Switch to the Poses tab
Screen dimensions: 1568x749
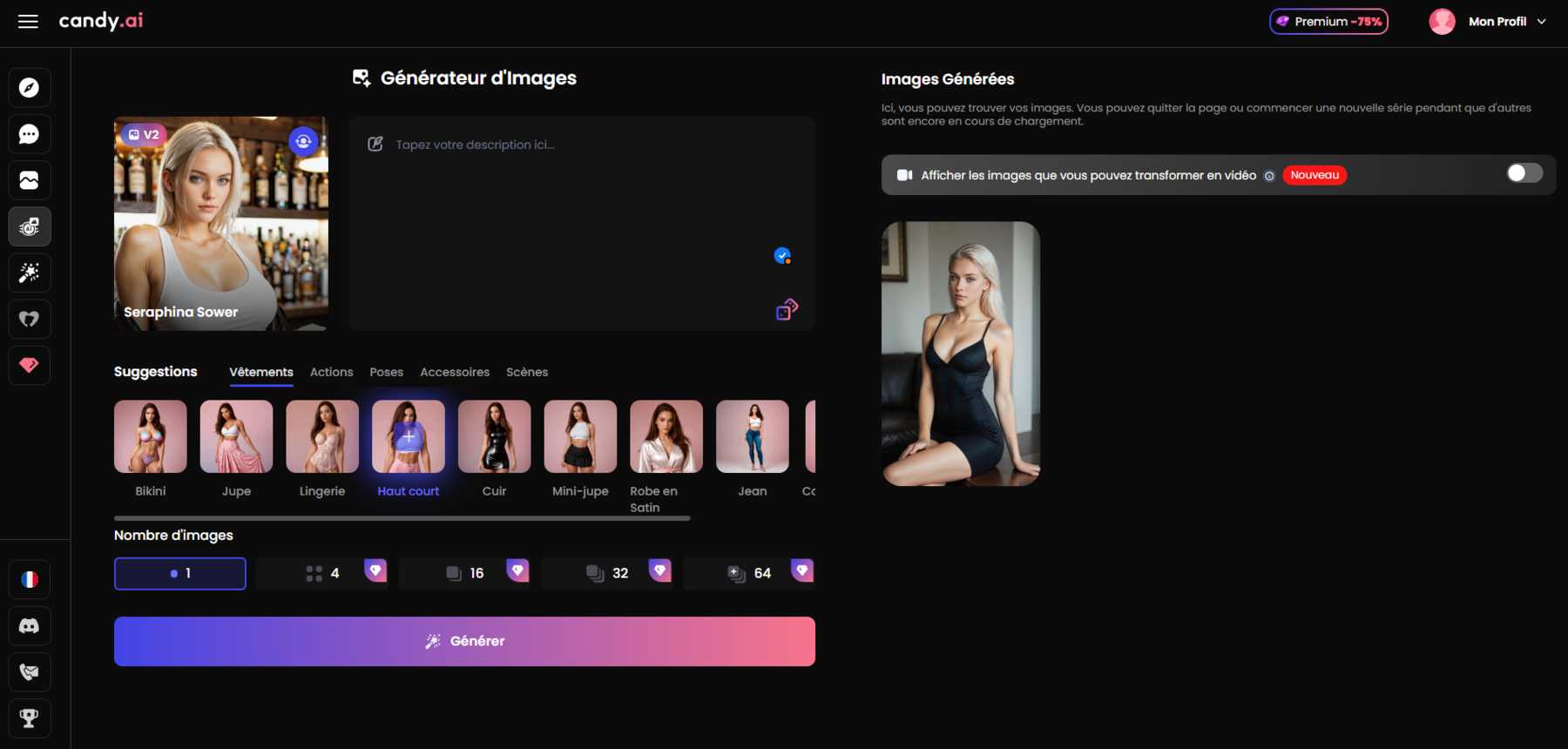pyautogui.click(x=387, y=372)
